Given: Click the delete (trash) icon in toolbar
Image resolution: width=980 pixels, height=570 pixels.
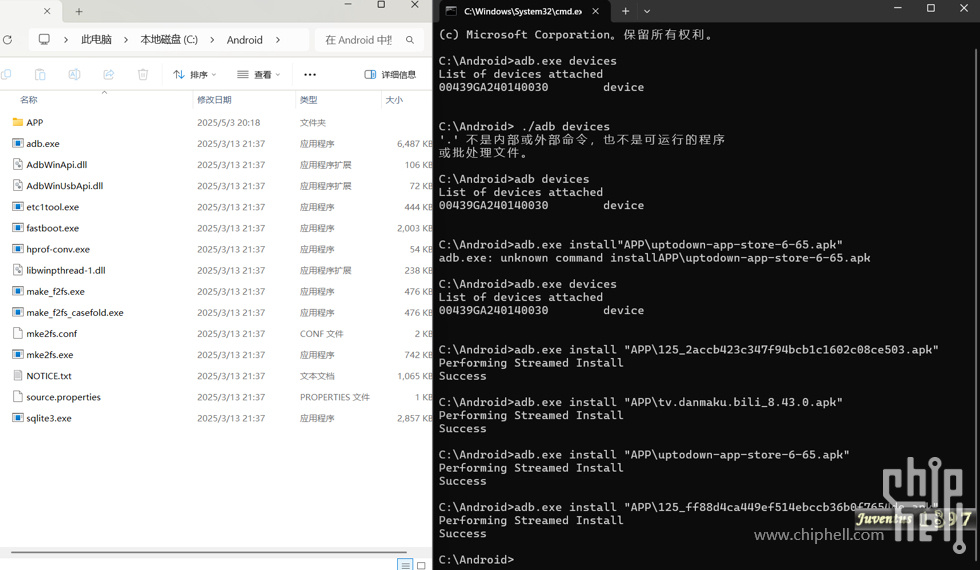Looking at the screenshot, I should 143,75.
